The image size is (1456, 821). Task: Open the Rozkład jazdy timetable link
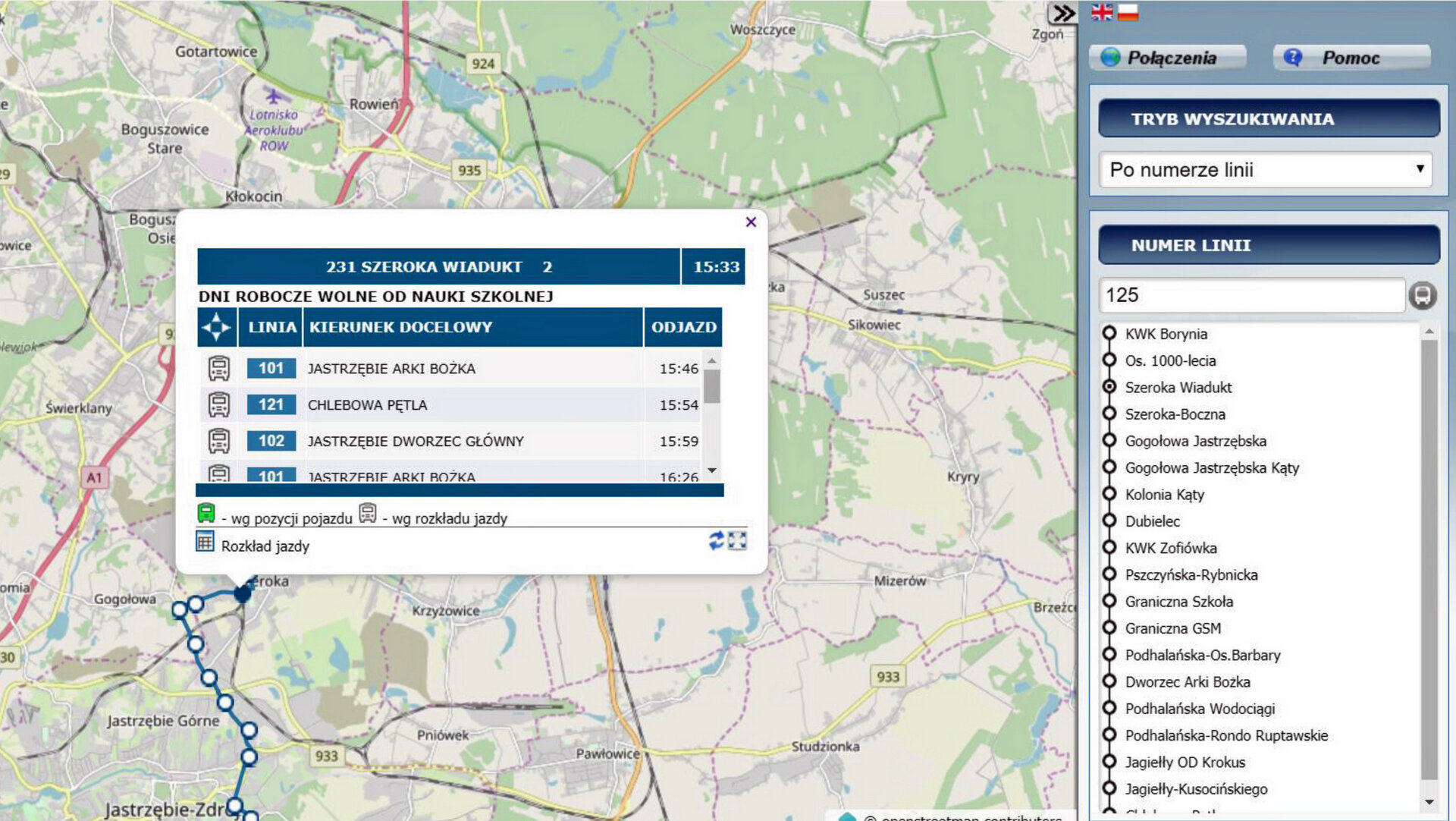click(265, 546)
